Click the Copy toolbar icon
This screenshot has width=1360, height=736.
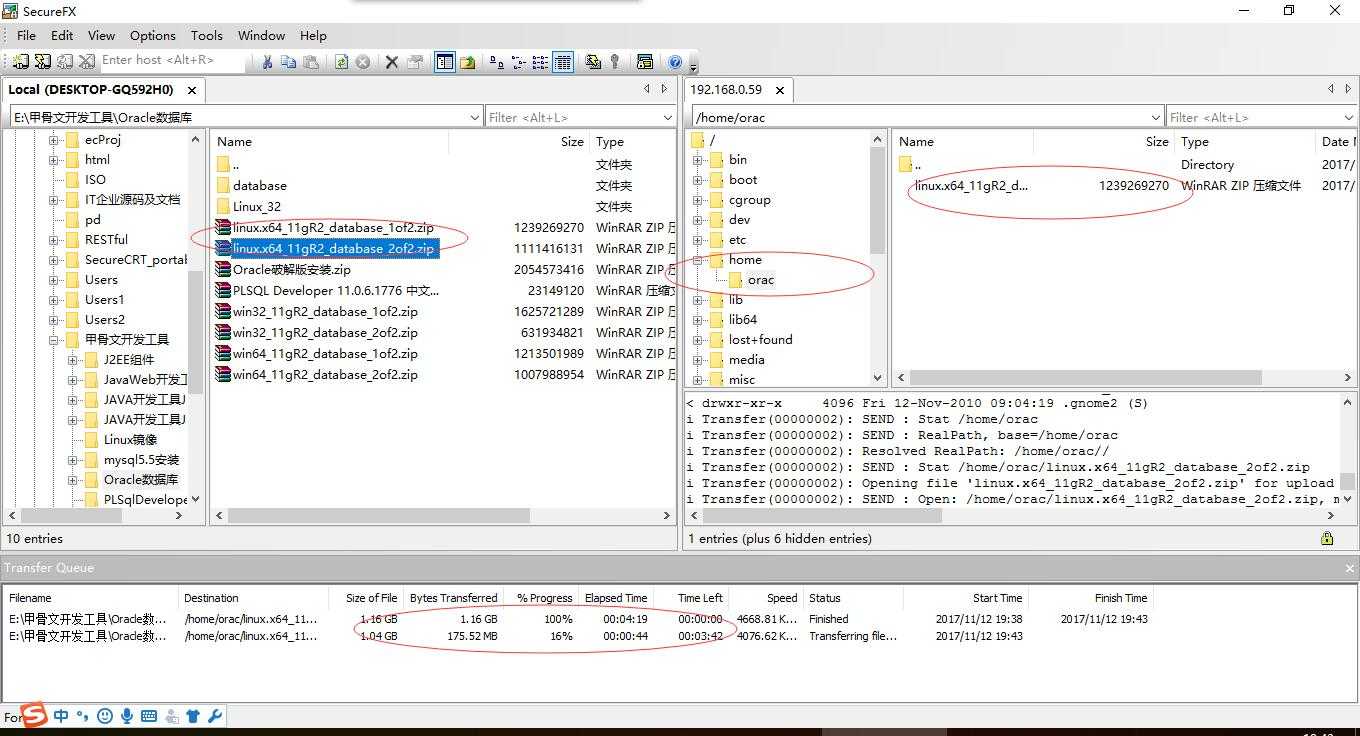[288, 62]
